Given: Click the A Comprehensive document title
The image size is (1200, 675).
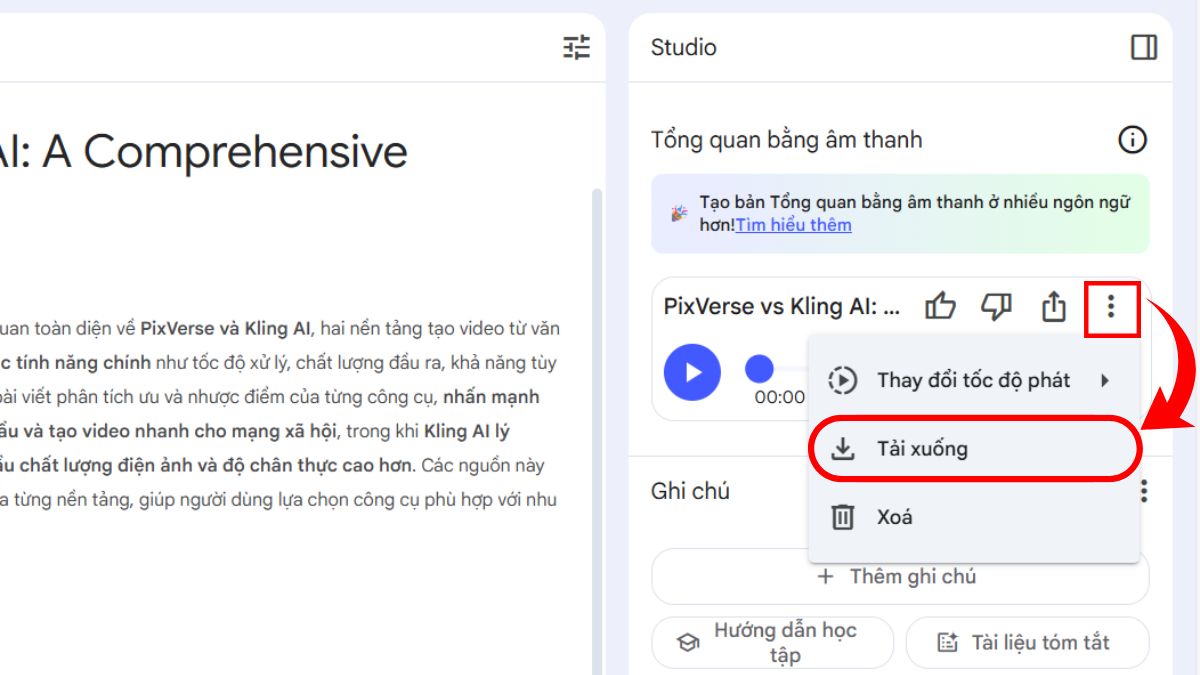Looking at the screenshot, I should [x=204, y=152].
